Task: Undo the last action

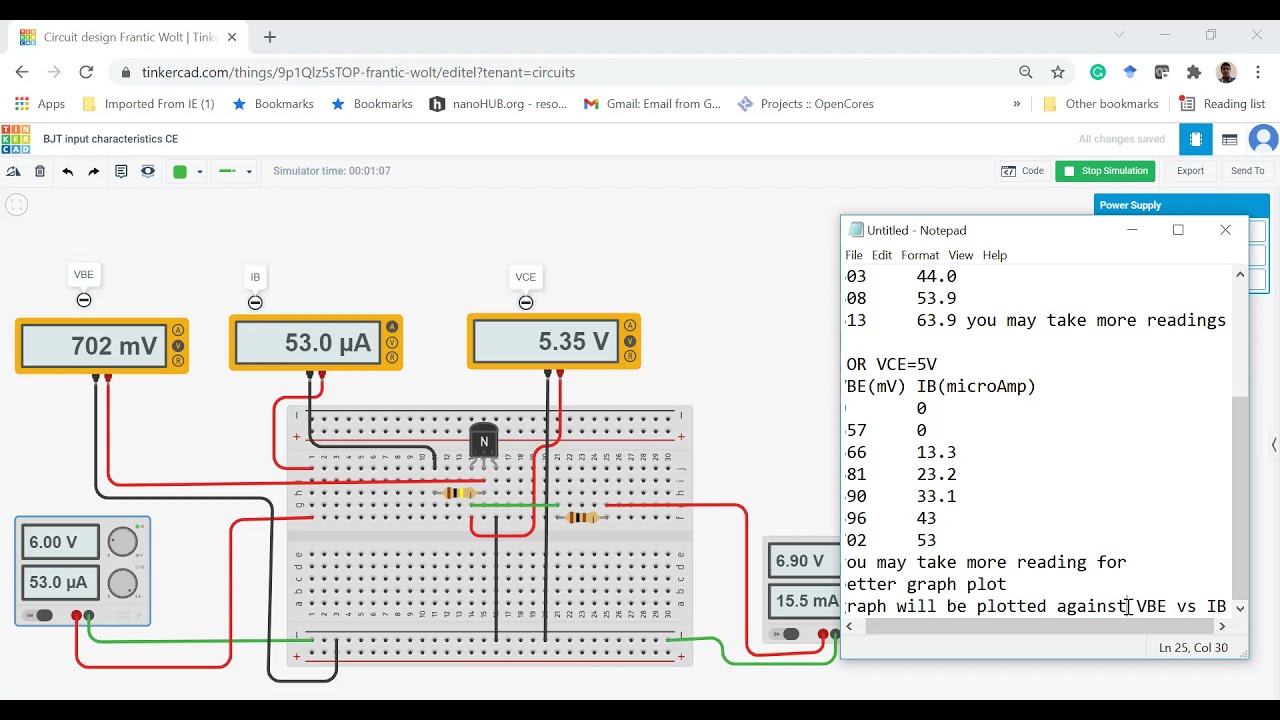Action: (x=67, y=171)
